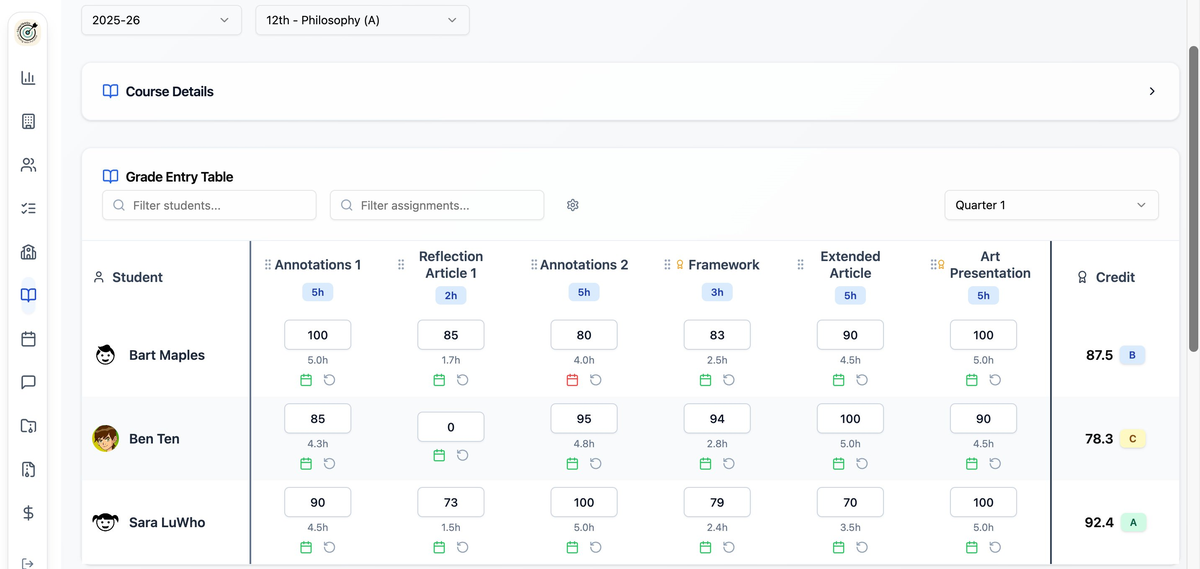Click the Filter students search field

click(209, 205)
